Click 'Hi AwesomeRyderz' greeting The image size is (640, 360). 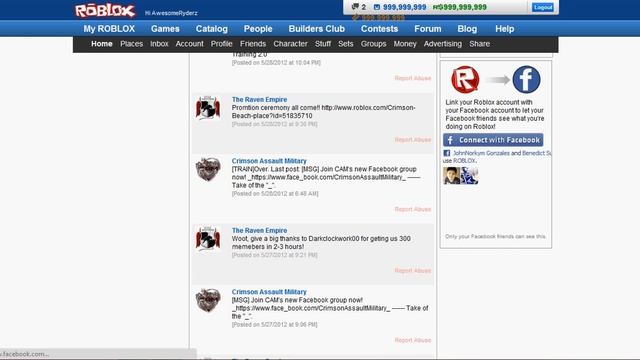tap(171, 13)
